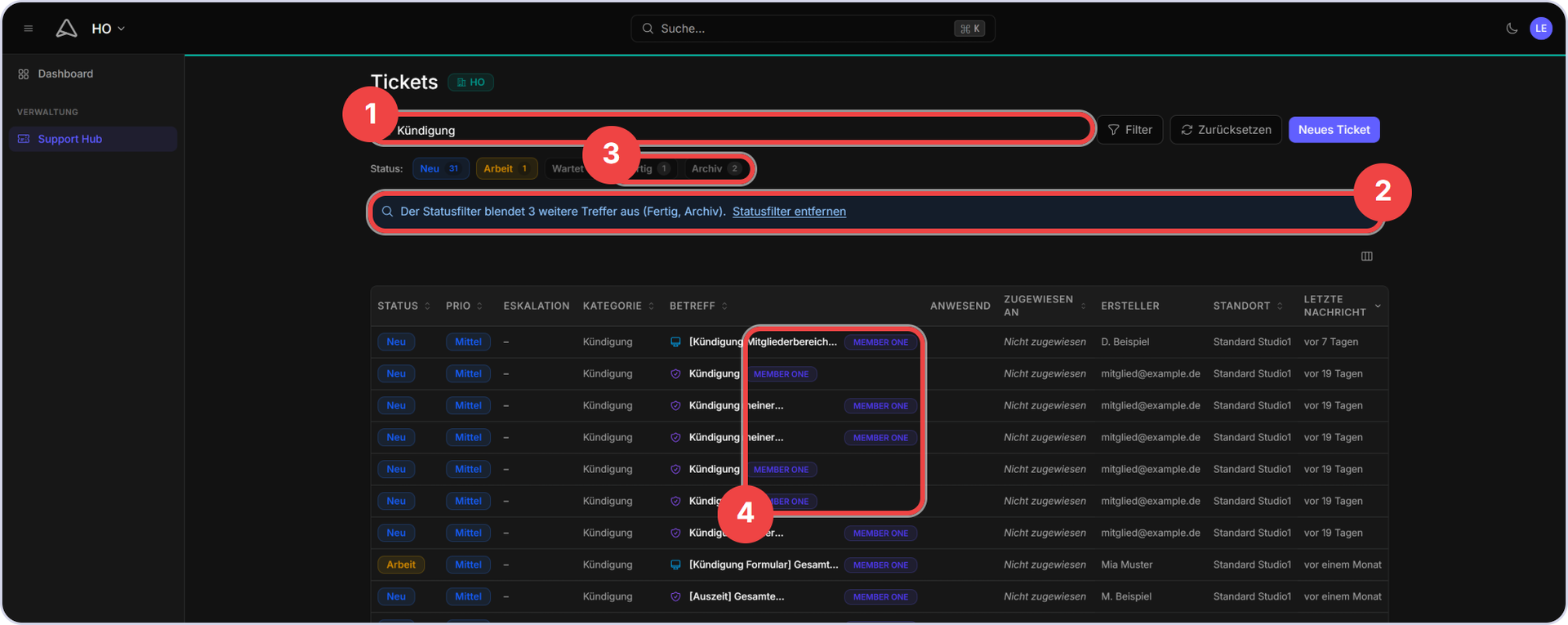The image size is (1568, 625).
Task: Sort tickets by the Prio column
Action: click(464, 306)
